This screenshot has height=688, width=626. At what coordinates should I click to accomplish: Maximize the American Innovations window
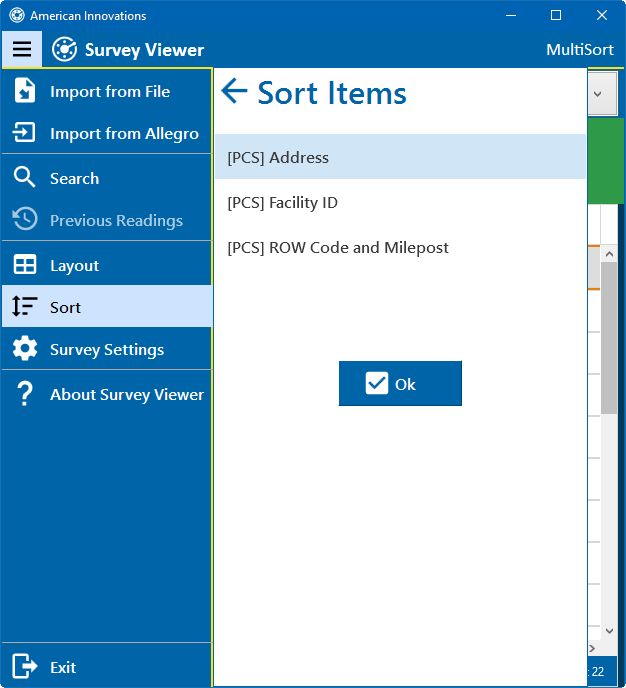click(556, 15)
